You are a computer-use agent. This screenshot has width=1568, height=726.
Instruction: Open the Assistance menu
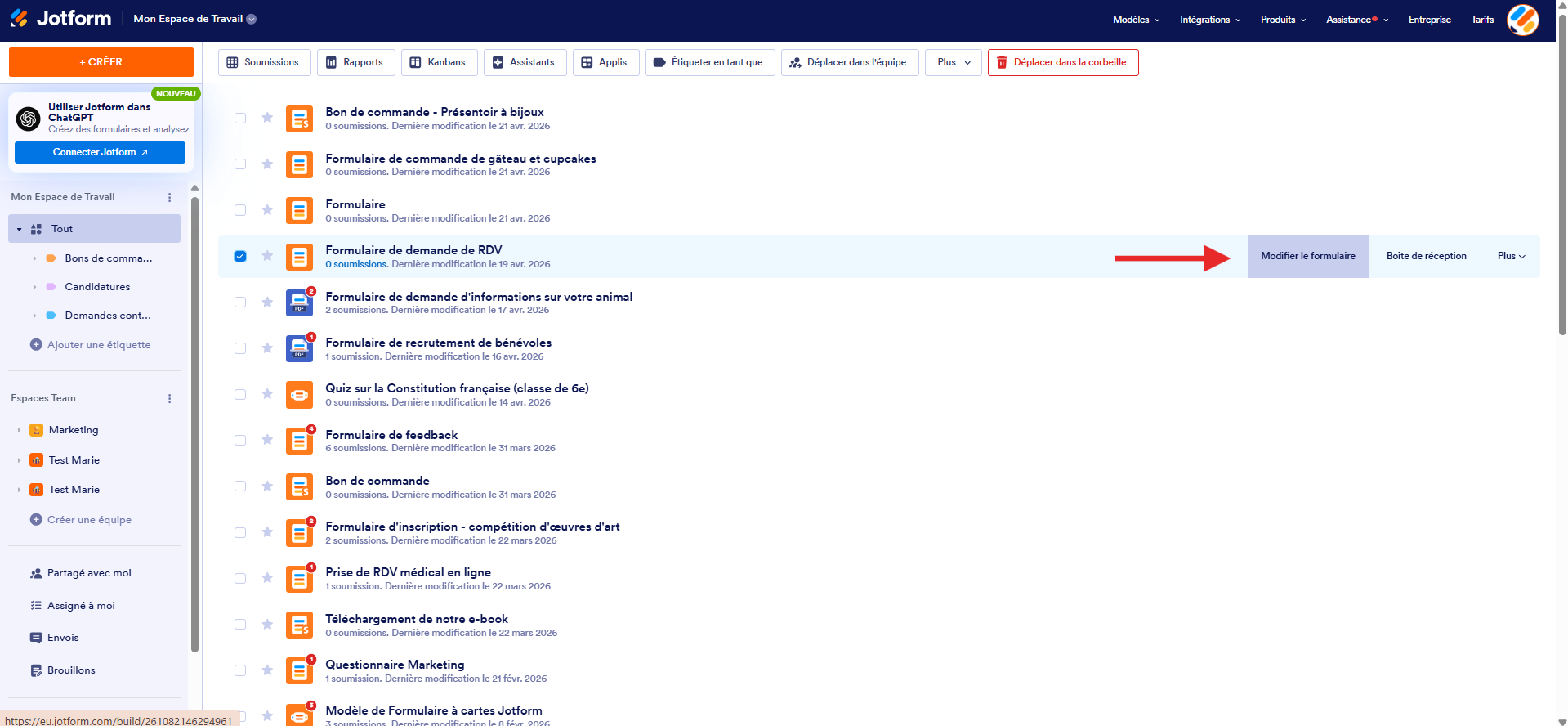pos(1357,20)
